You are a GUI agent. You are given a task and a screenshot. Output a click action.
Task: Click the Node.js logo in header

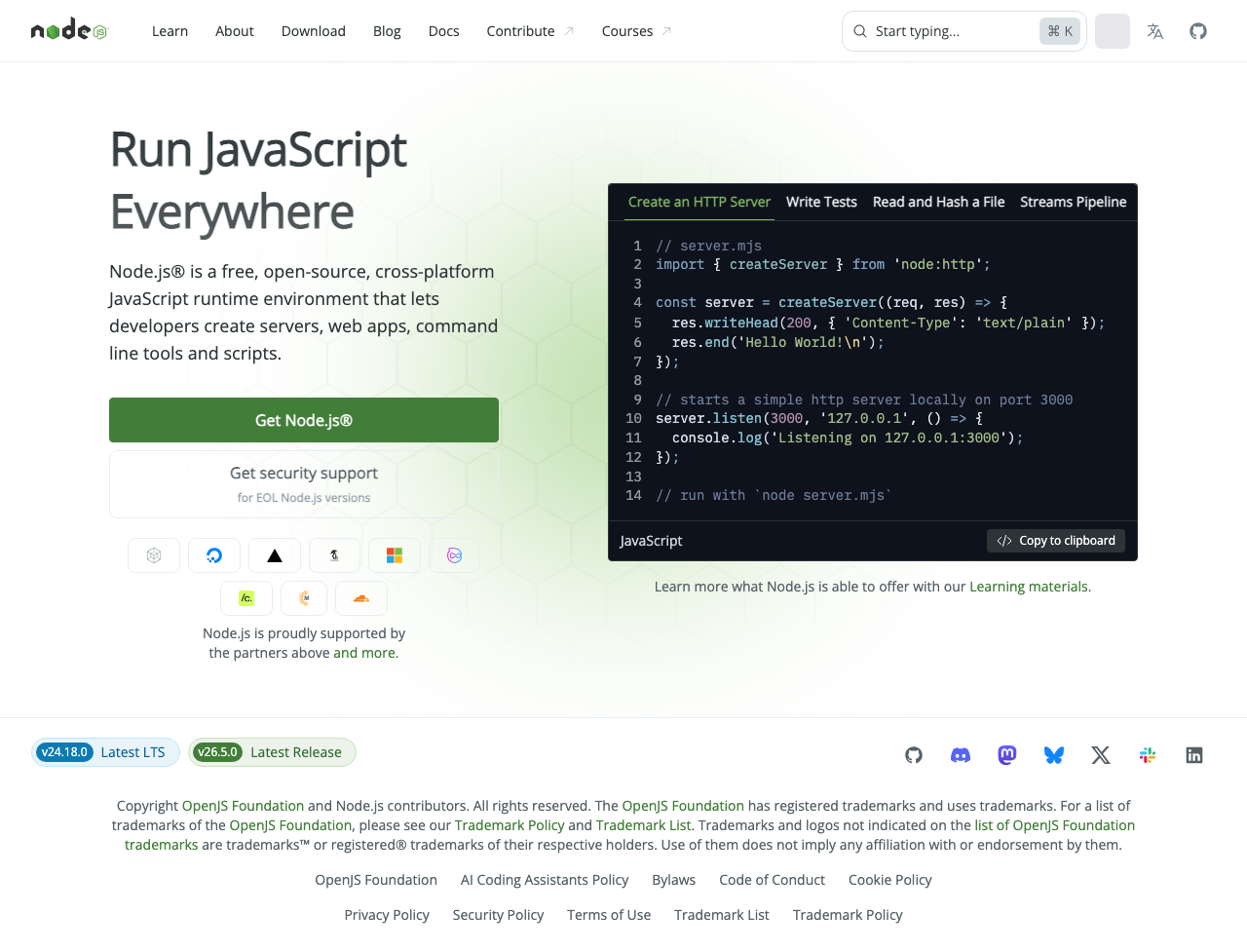click(69, 30)
